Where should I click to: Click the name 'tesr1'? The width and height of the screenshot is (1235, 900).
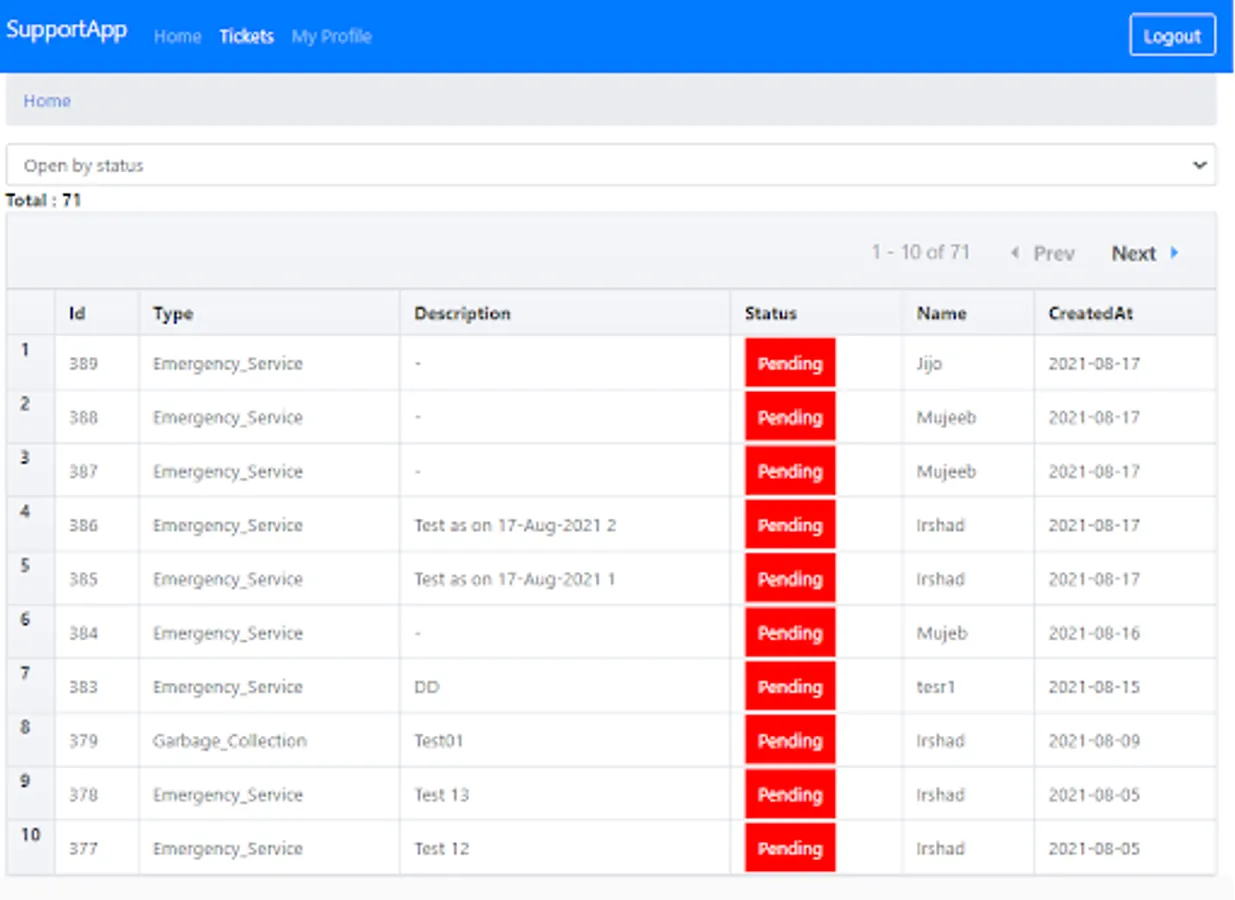(936, 688)
